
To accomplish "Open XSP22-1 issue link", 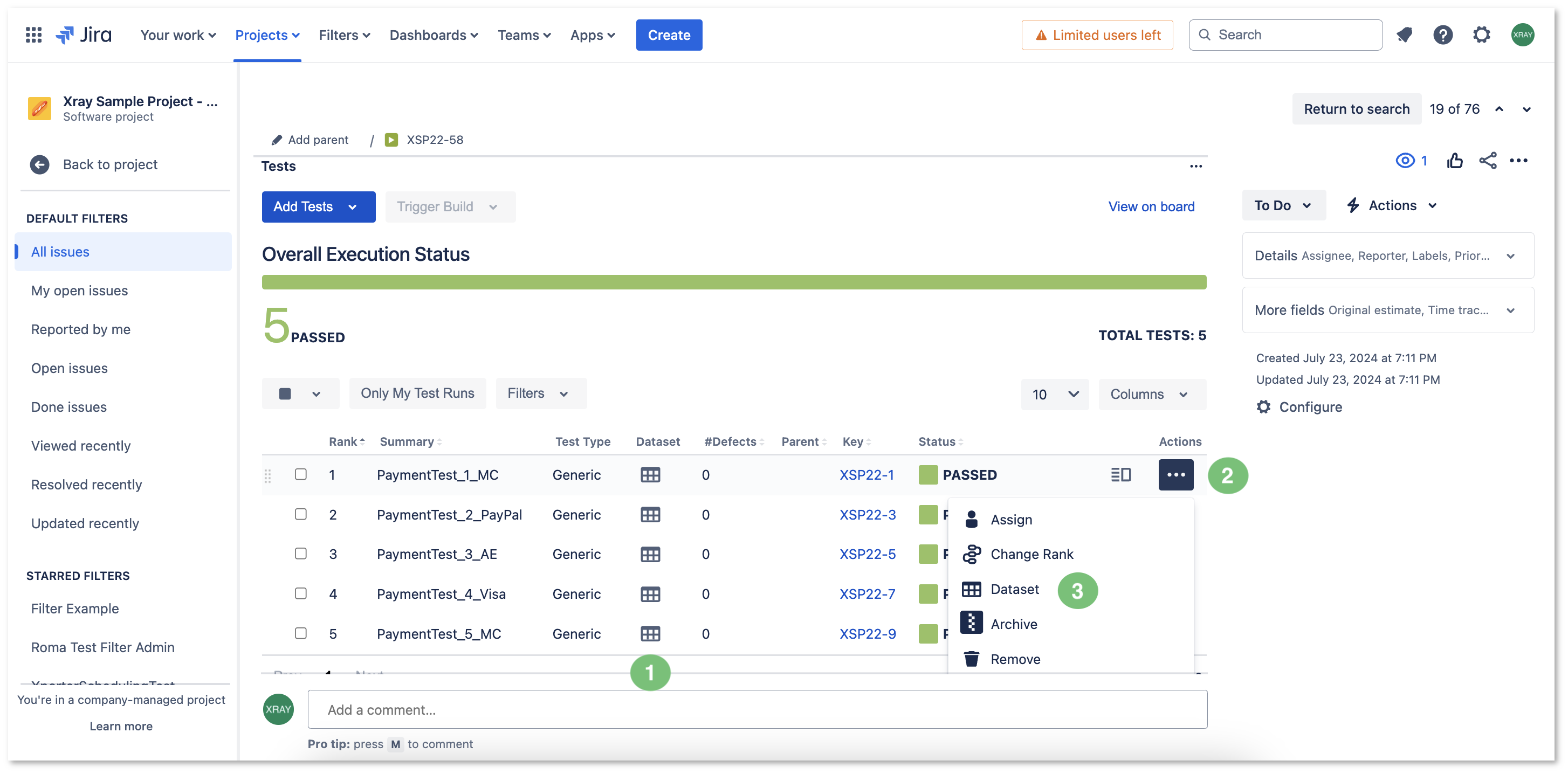I will [x=867, y=475].
